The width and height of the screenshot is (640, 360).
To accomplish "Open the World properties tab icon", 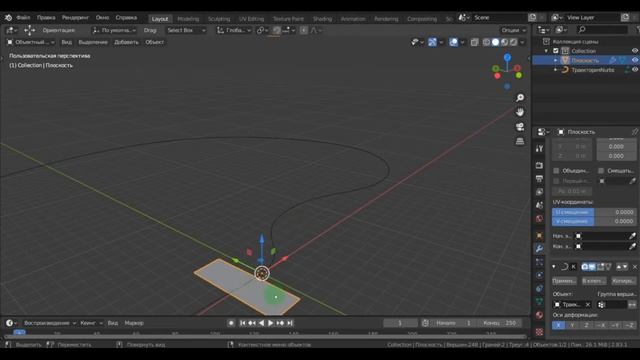I will tap(539, 219).
